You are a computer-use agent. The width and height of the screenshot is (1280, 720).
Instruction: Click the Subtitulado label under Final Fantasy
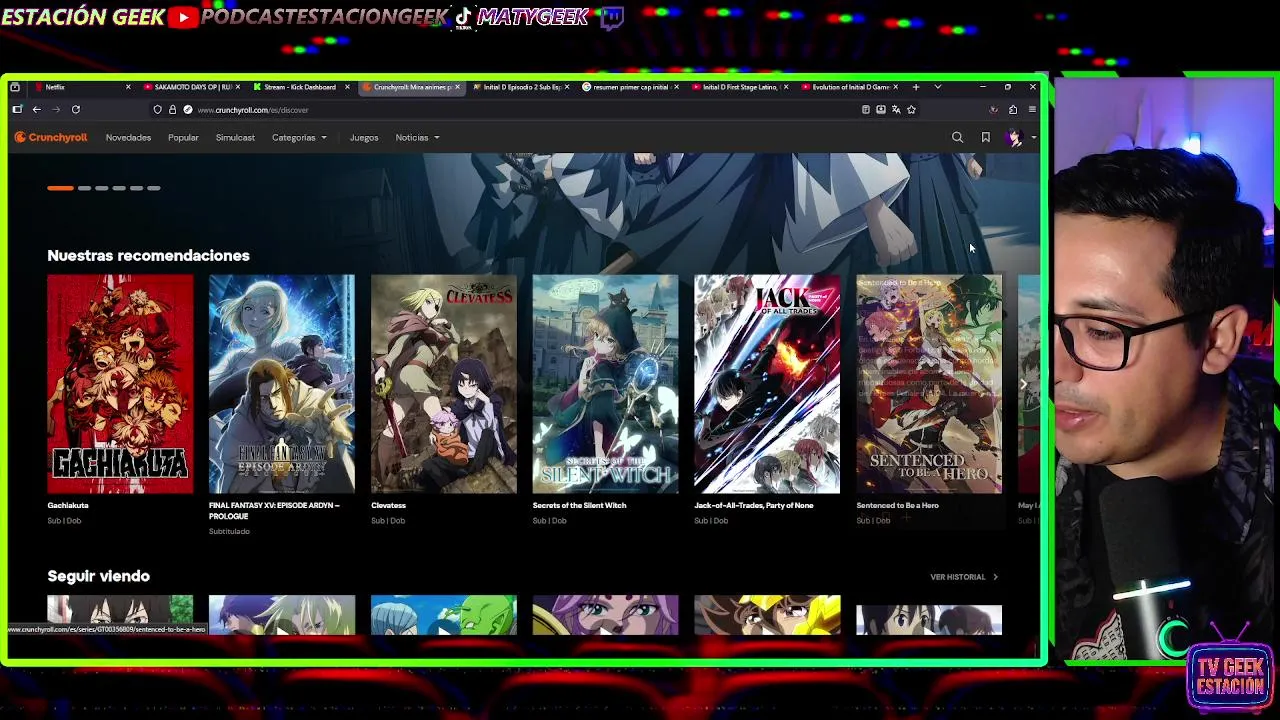point(229,532)
